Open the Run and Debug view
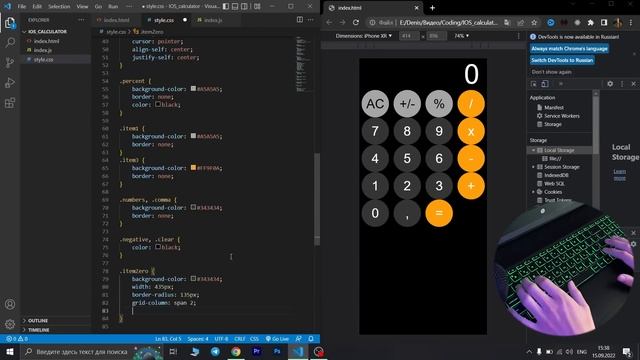 10,82
